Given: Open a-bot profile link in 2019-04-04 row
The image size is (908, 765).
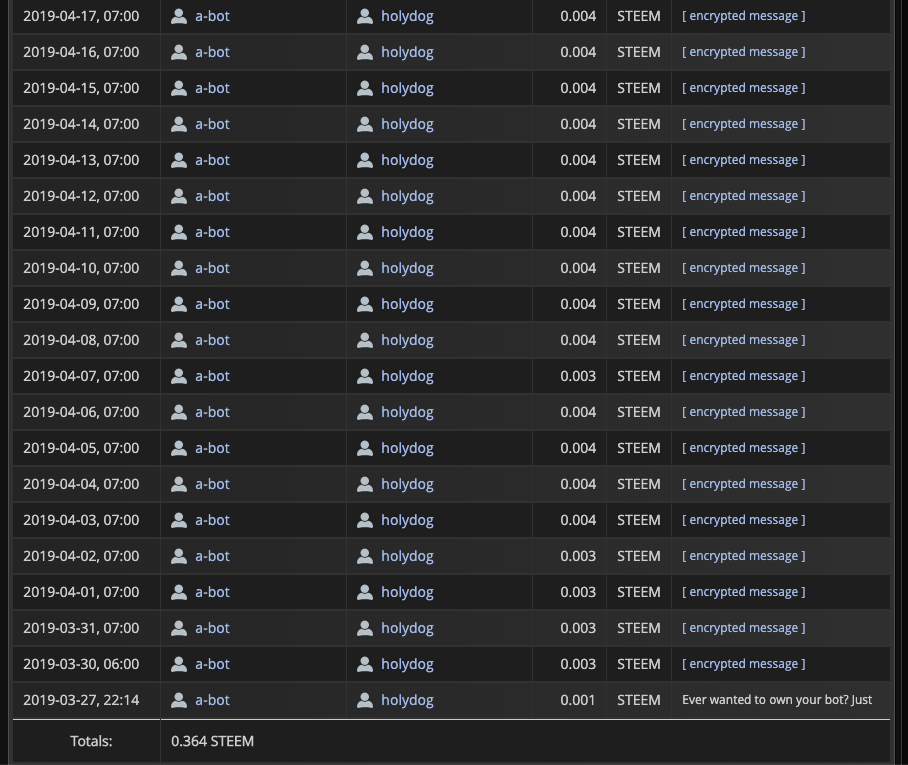Looking at the screenshot, I should click(x=212, y=484).
